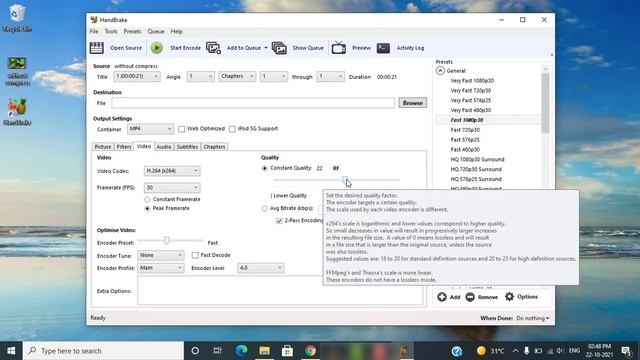Image resolution: width=640 pixels, height=360 pixels.
Task: Switch to the Picture tab
Action: tap(103, 147)
